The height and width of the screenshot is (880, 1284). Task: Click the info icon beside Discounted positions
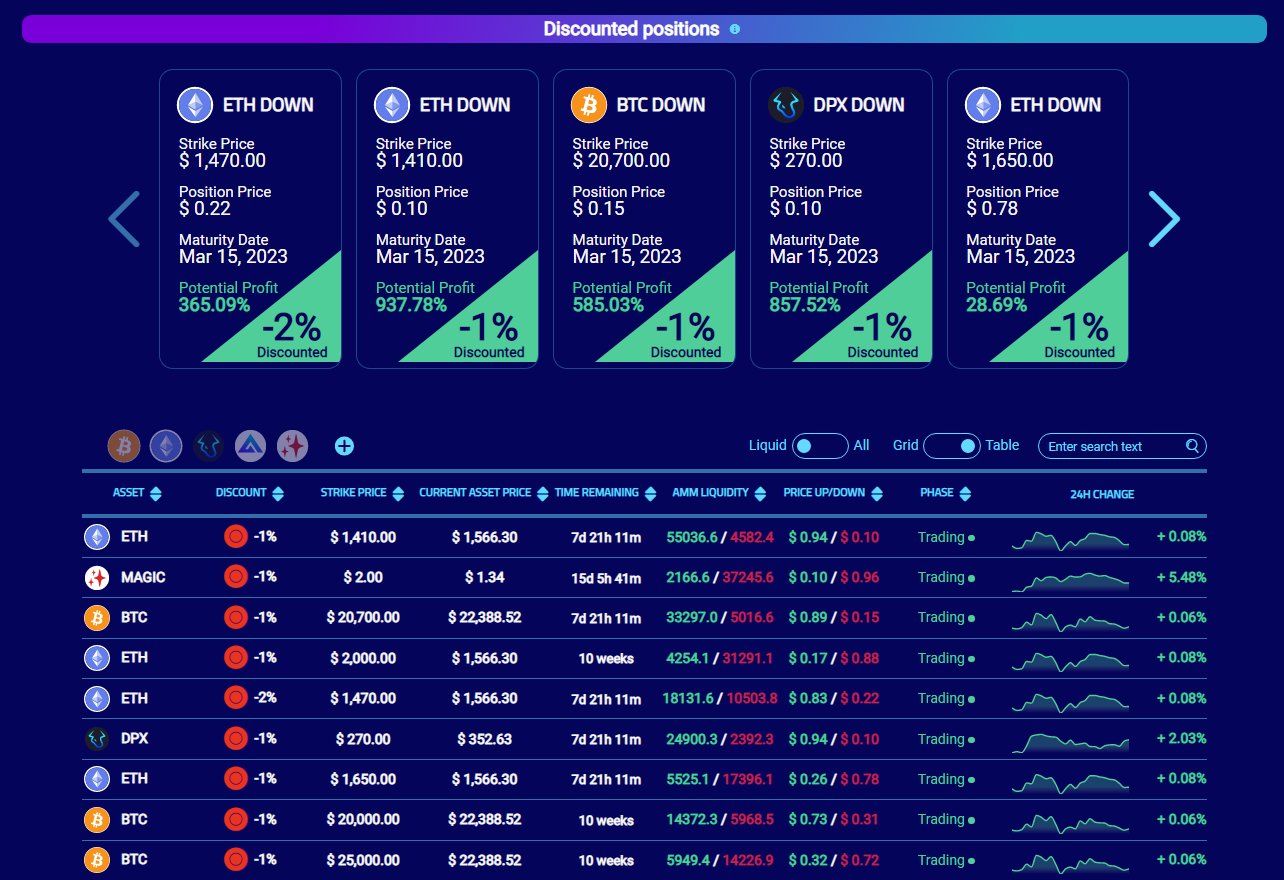(x=735, y=29)
